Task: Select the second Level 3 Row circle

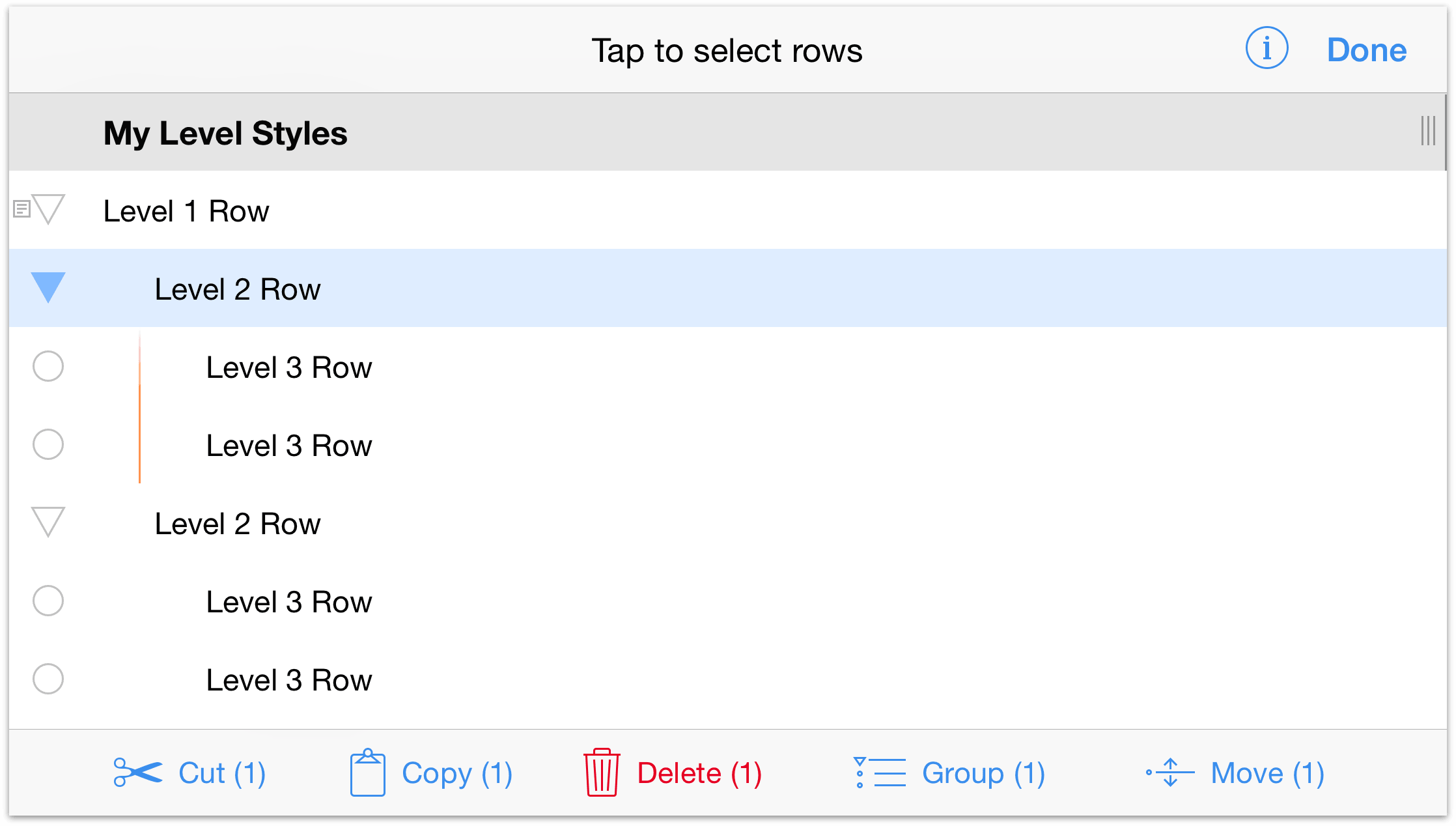Action: click(x=48, y=444)
